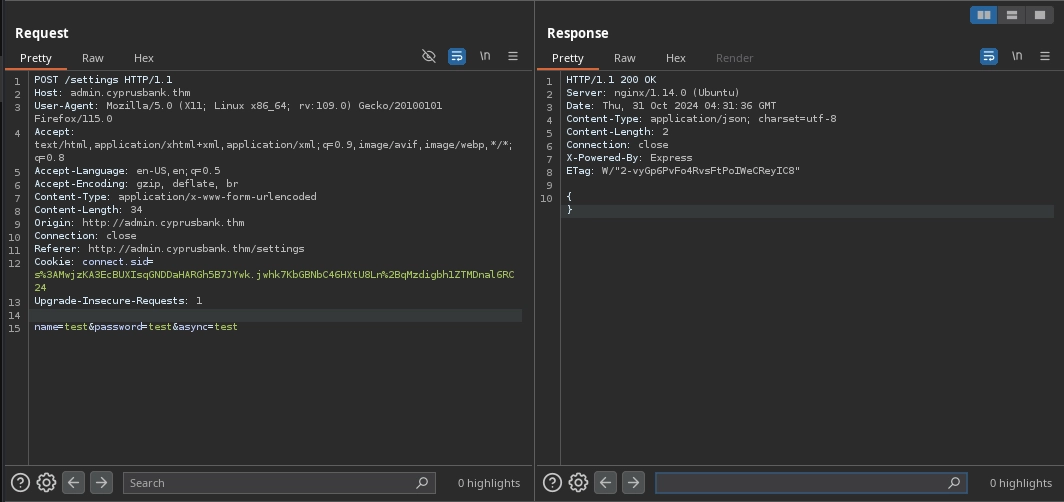Switch Response view to Hex tab

click(676, 58)
